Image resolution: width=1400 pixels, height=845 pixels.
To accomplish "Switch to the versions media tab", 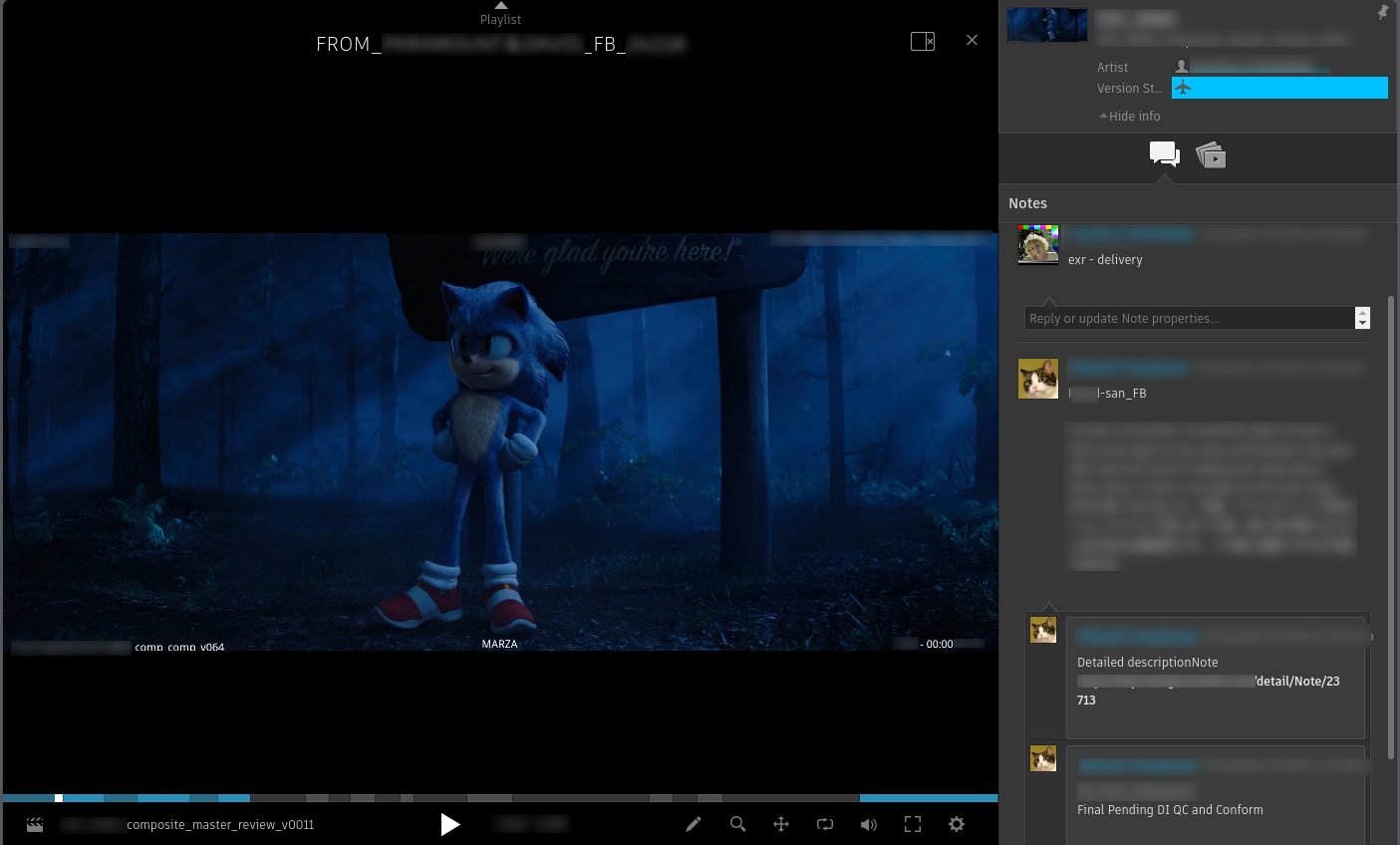I will (1211, 154).
